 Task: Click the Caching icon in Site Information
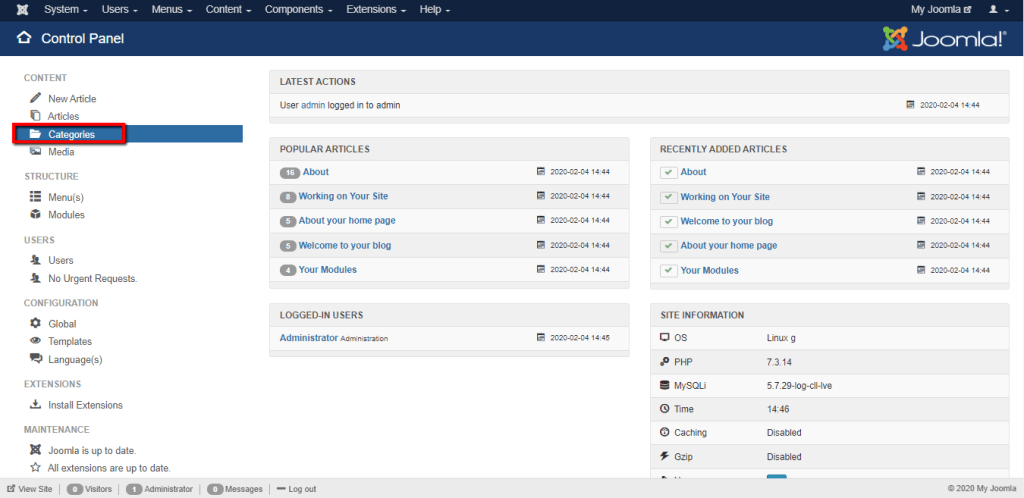(665, 432)
